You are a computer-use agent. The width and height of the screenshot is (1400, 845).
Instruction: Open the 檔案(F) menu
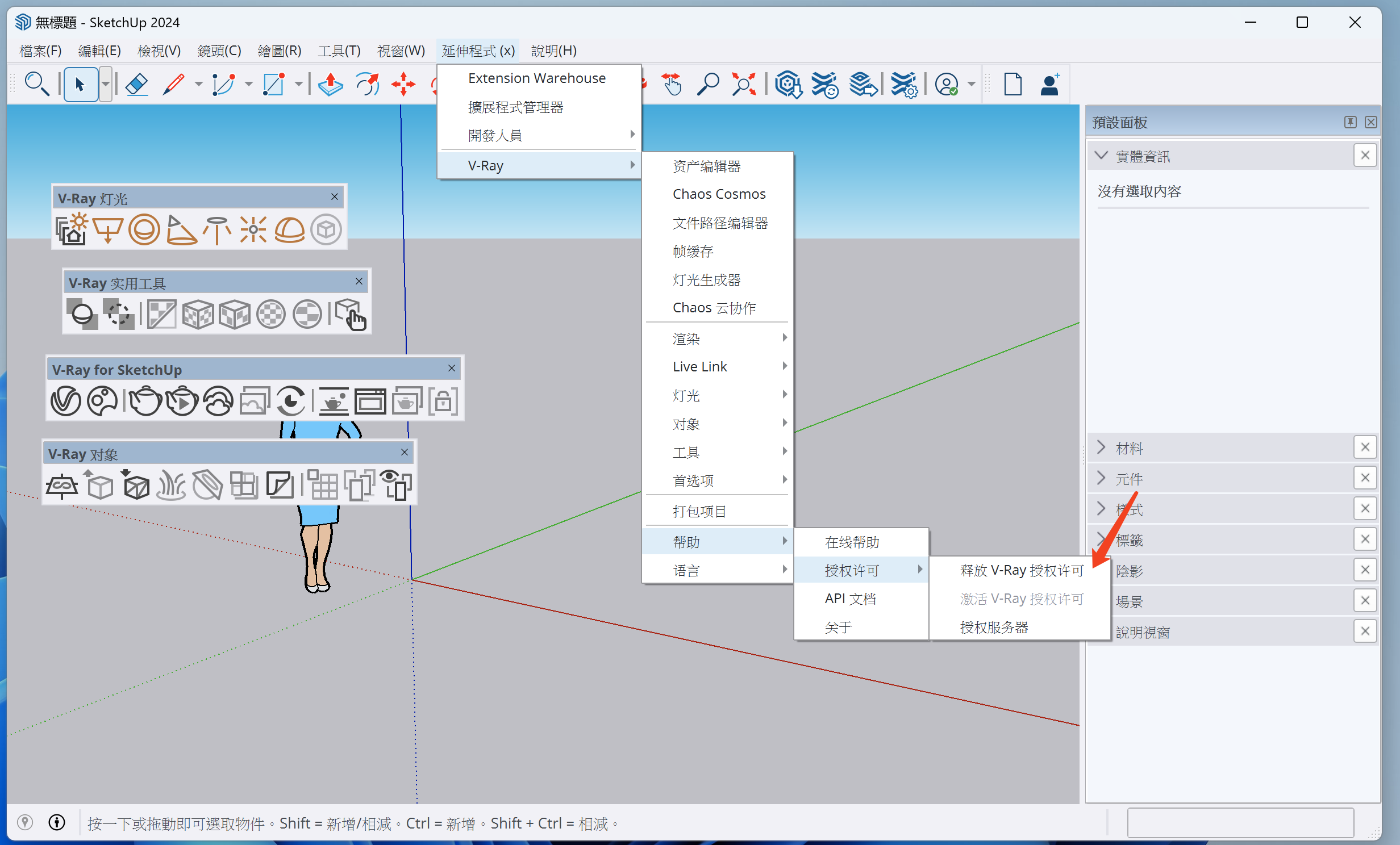point(40,51)
